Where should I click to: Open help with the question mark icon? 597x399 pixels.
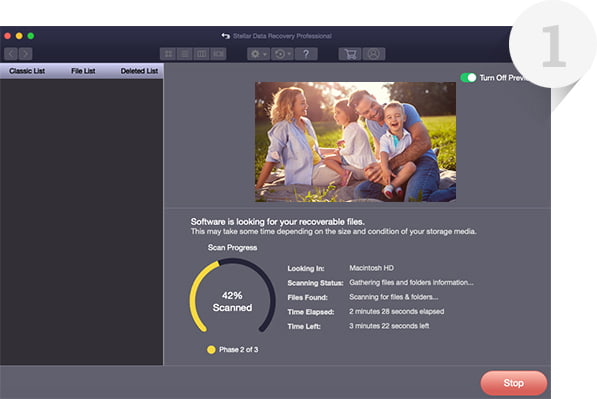click(x=306, y=54)
